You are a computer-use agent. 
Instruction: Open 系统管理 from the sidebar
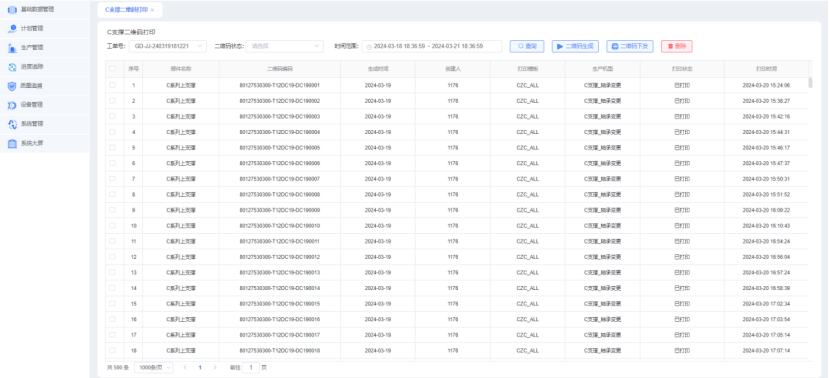pos(44,124)
